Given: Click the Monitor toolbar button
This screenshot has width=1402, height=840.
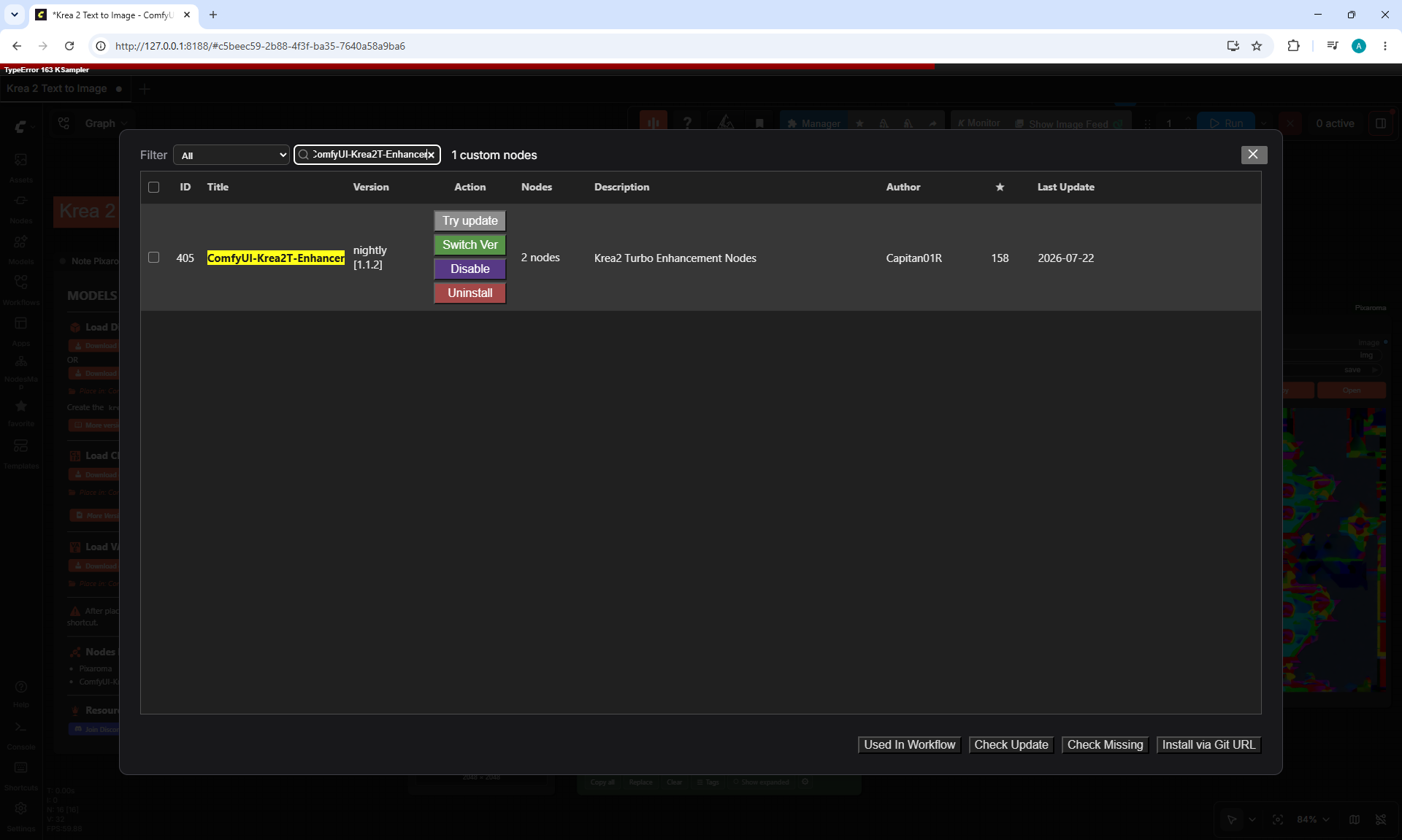Looking at the screenshot, I should coord(979,123).
